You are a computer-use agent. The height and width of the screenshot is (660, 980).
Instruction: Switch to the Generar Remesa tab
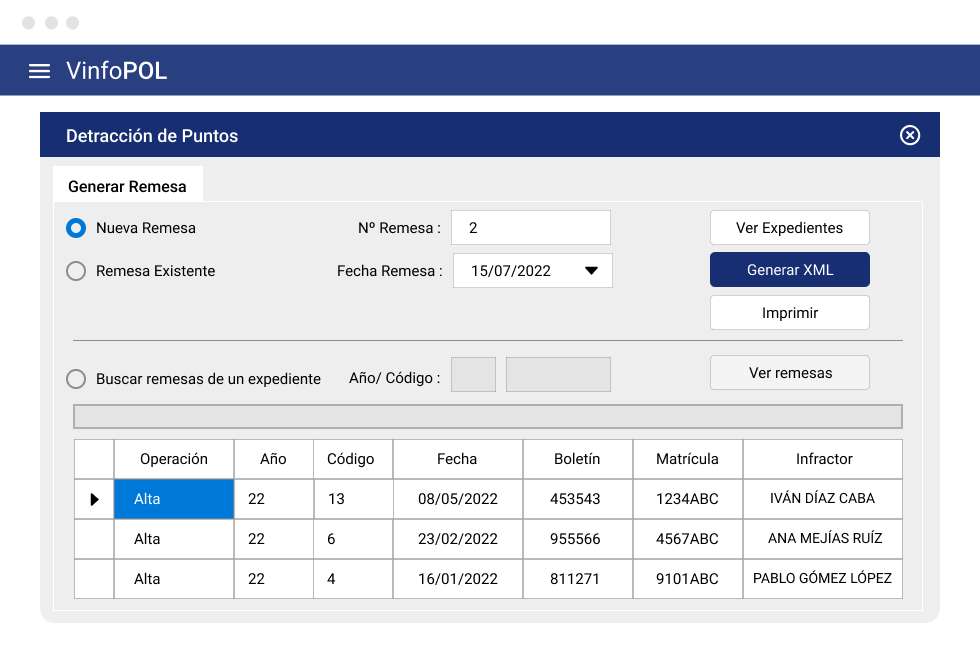coord(128,186)
